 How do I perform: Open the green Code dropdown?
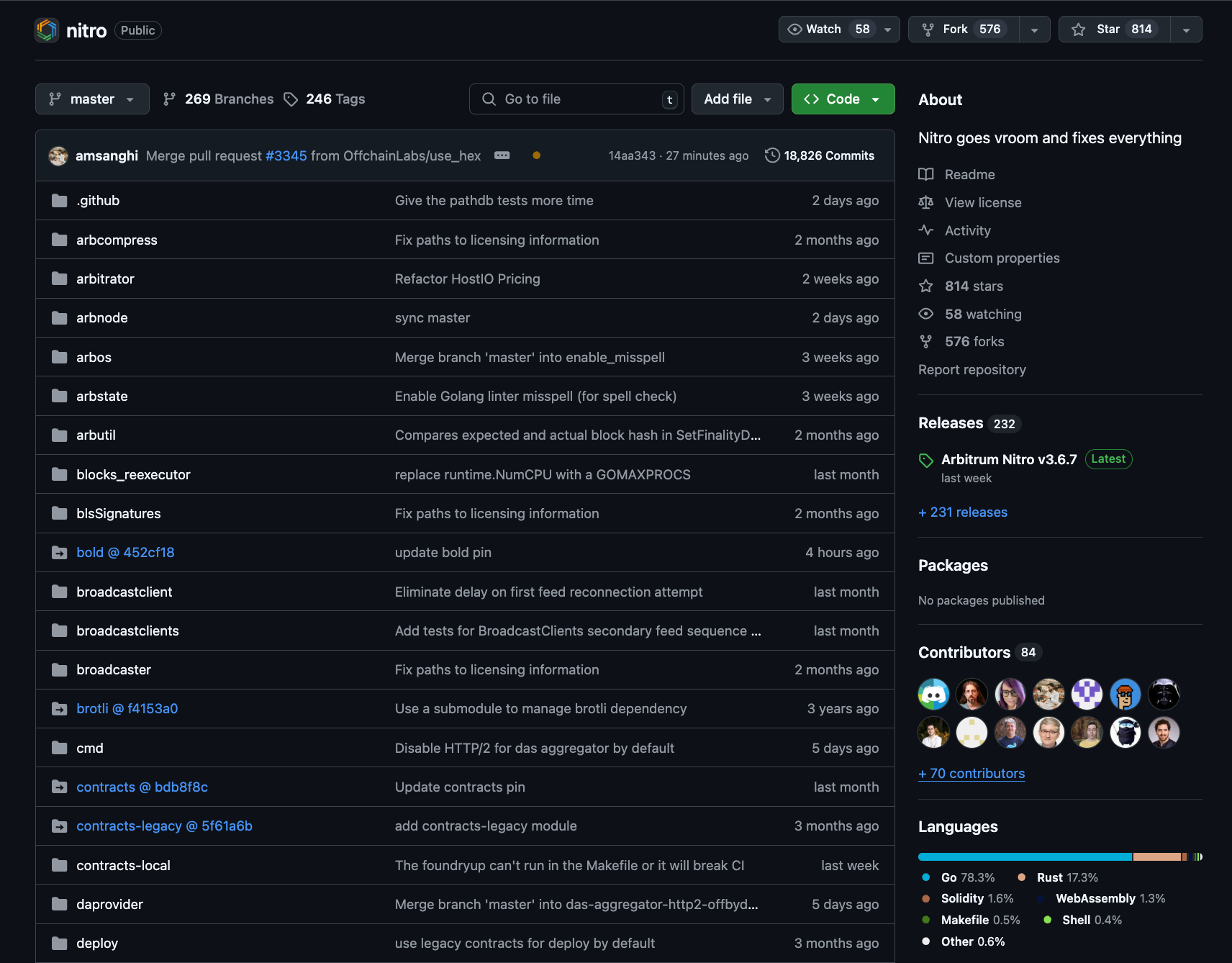[x=843, y=99]
